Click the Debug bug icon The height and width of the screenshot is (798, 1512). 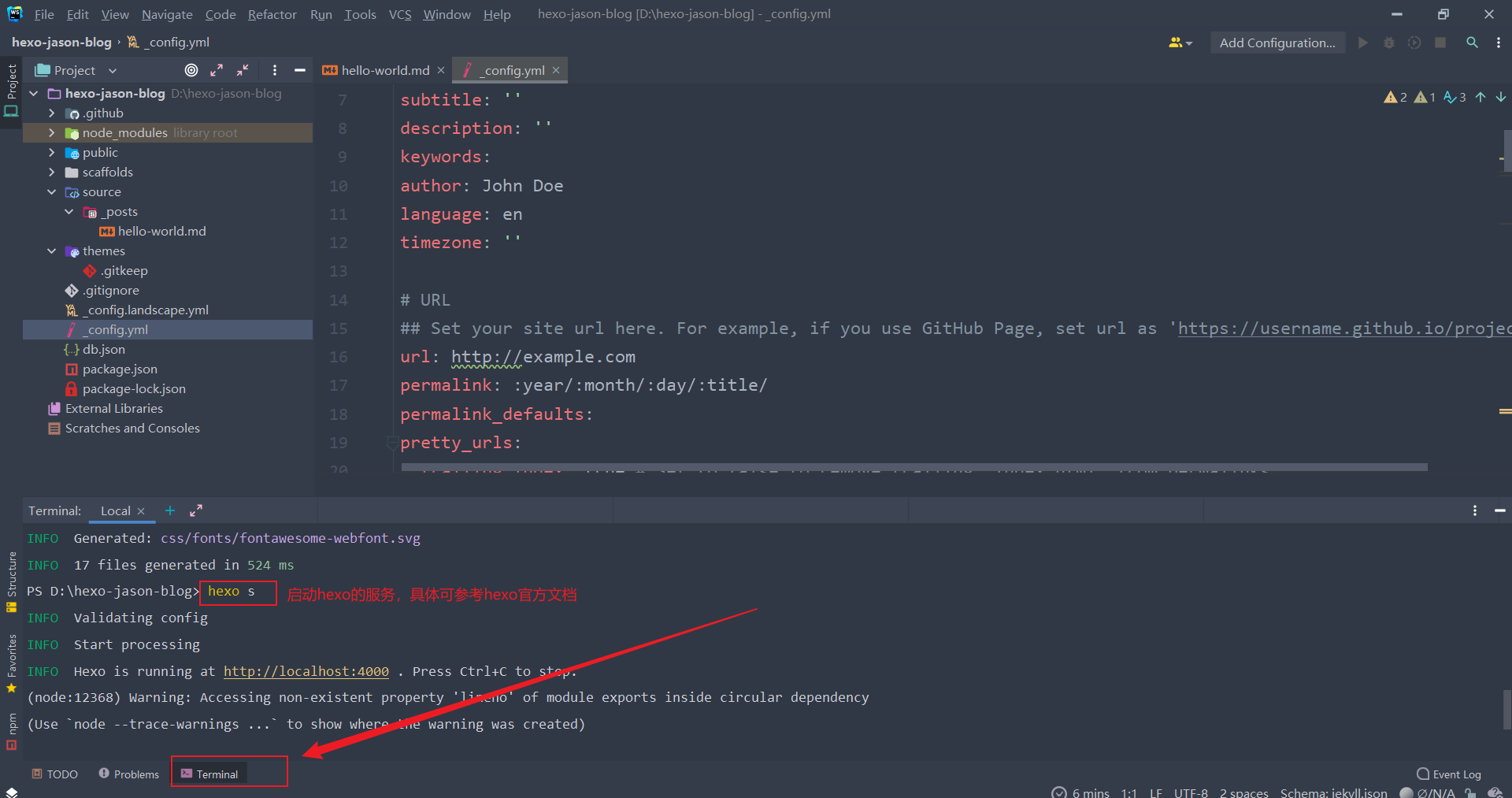point(1389,43)
